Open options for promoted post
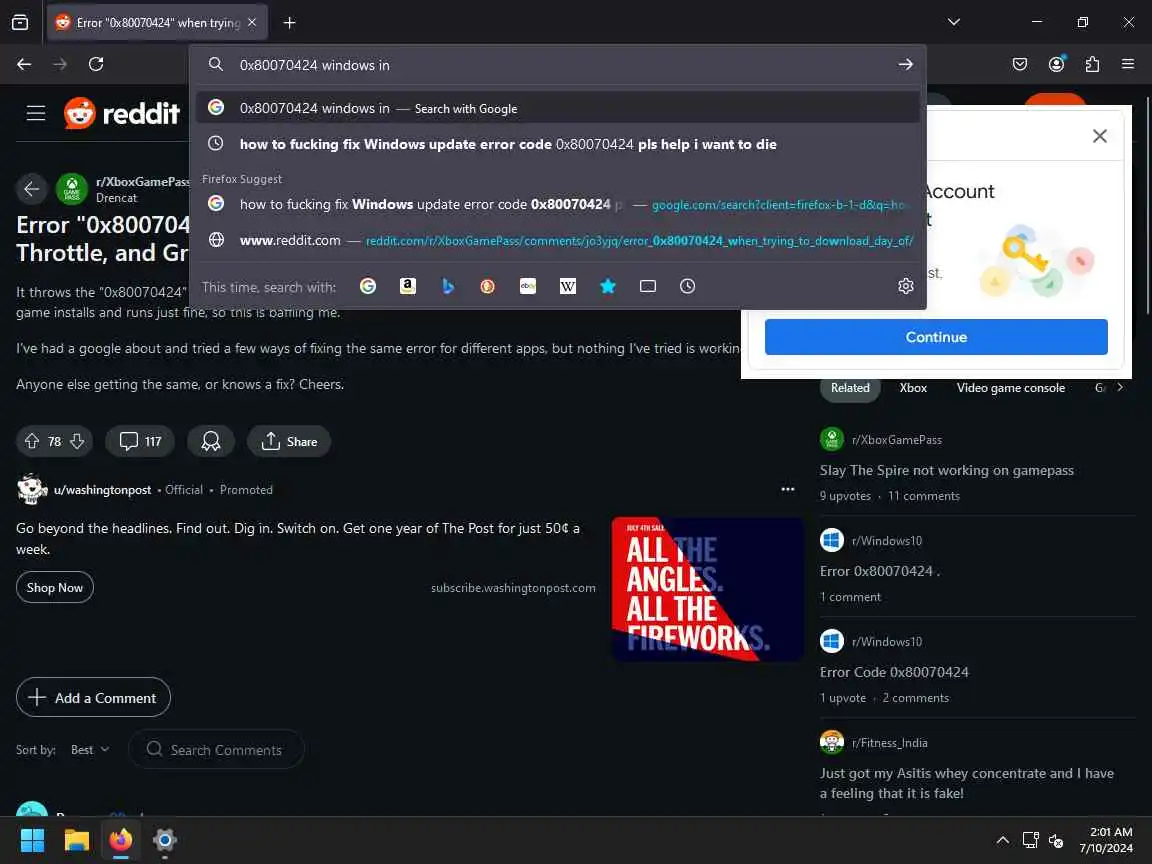The width and height of the screenshot is (1152, 864). [788, 489]
